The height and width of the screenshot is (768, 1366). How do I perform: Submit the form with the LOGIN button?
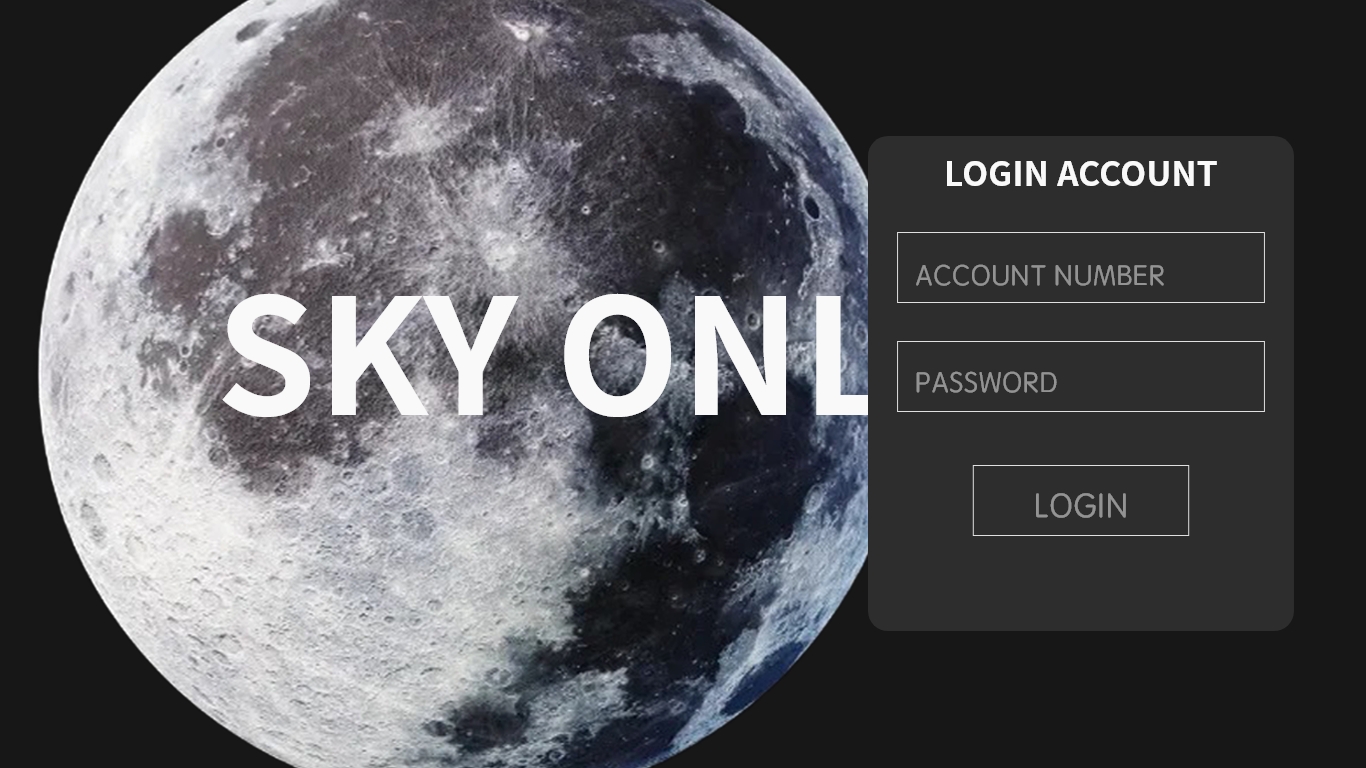pyautogui.click(x=1080, y=500)
